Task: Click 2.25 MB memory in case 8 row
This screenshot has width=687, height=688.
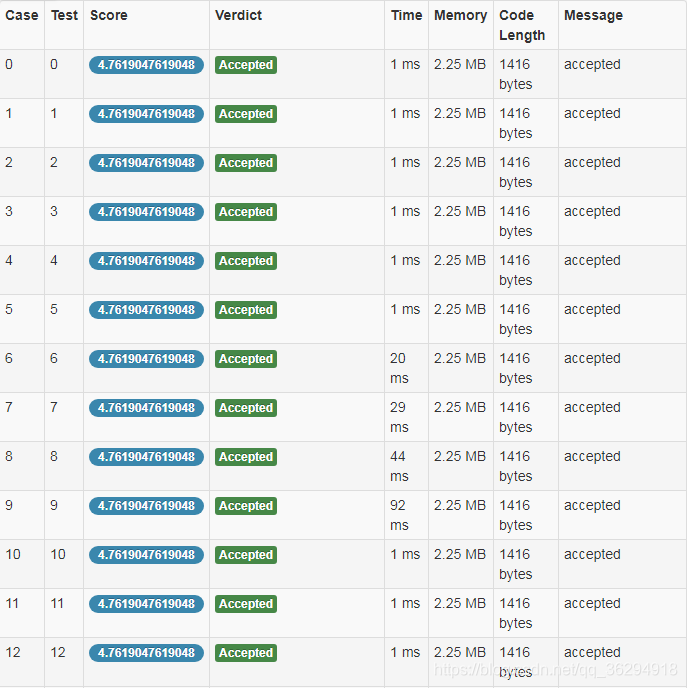Action: point(460,456)
